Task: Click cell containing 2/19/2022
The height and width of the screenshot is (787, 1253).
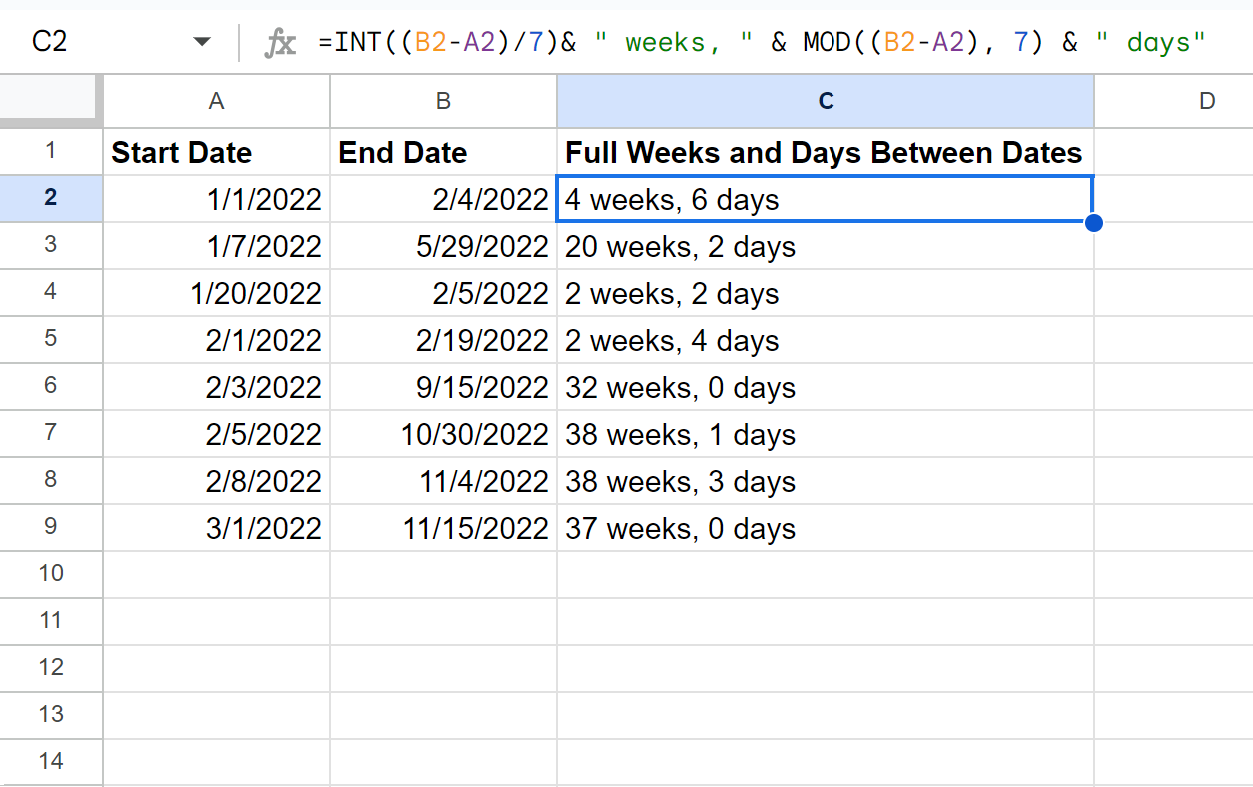Action: [443, 340]
